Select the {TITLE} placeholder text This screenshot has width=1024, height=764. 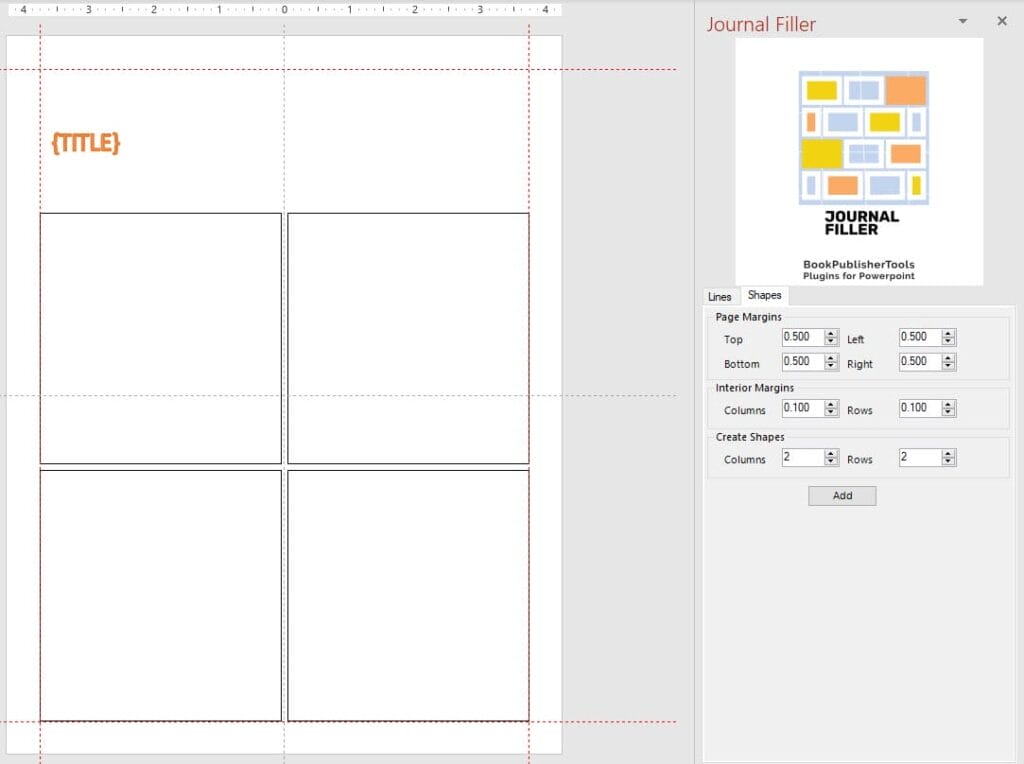(86, 143)
